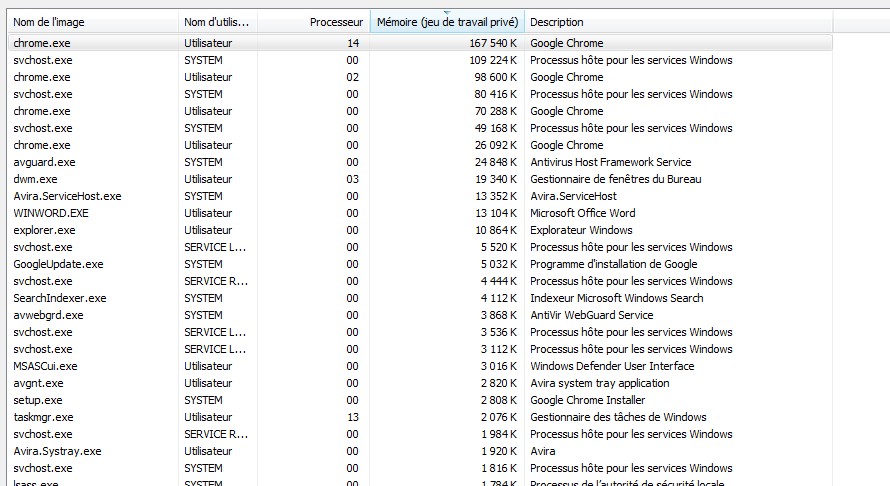The height and width of the screenshot is (486, 890).
Task: Click the Gestionnaire des tâches de Windows description
Action: coord(618,417)
